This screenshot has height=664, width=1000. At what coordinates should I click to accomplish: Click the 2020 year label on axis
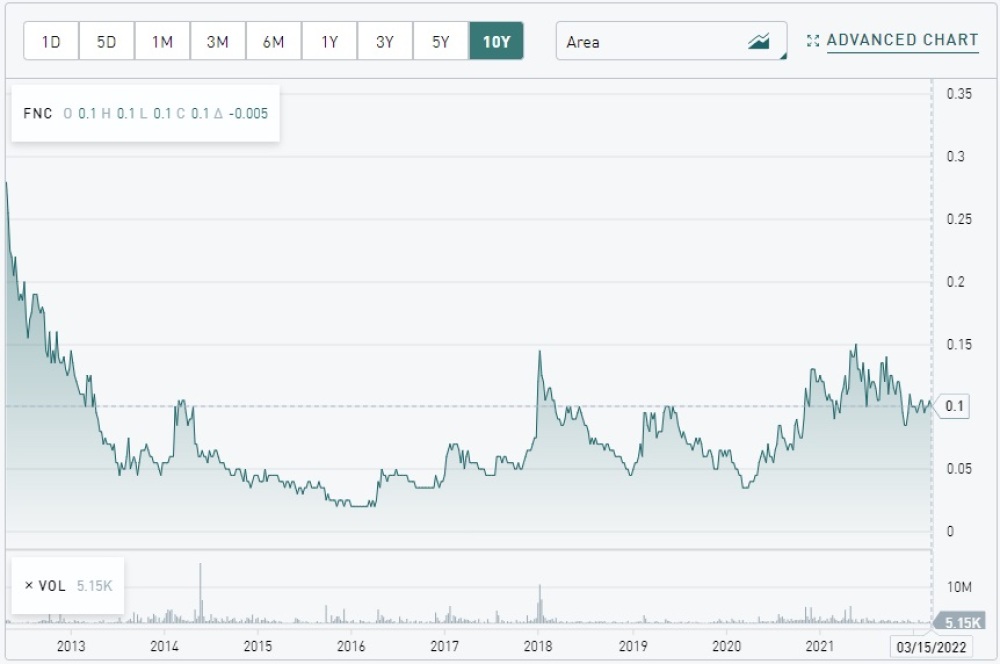point(726,646)
